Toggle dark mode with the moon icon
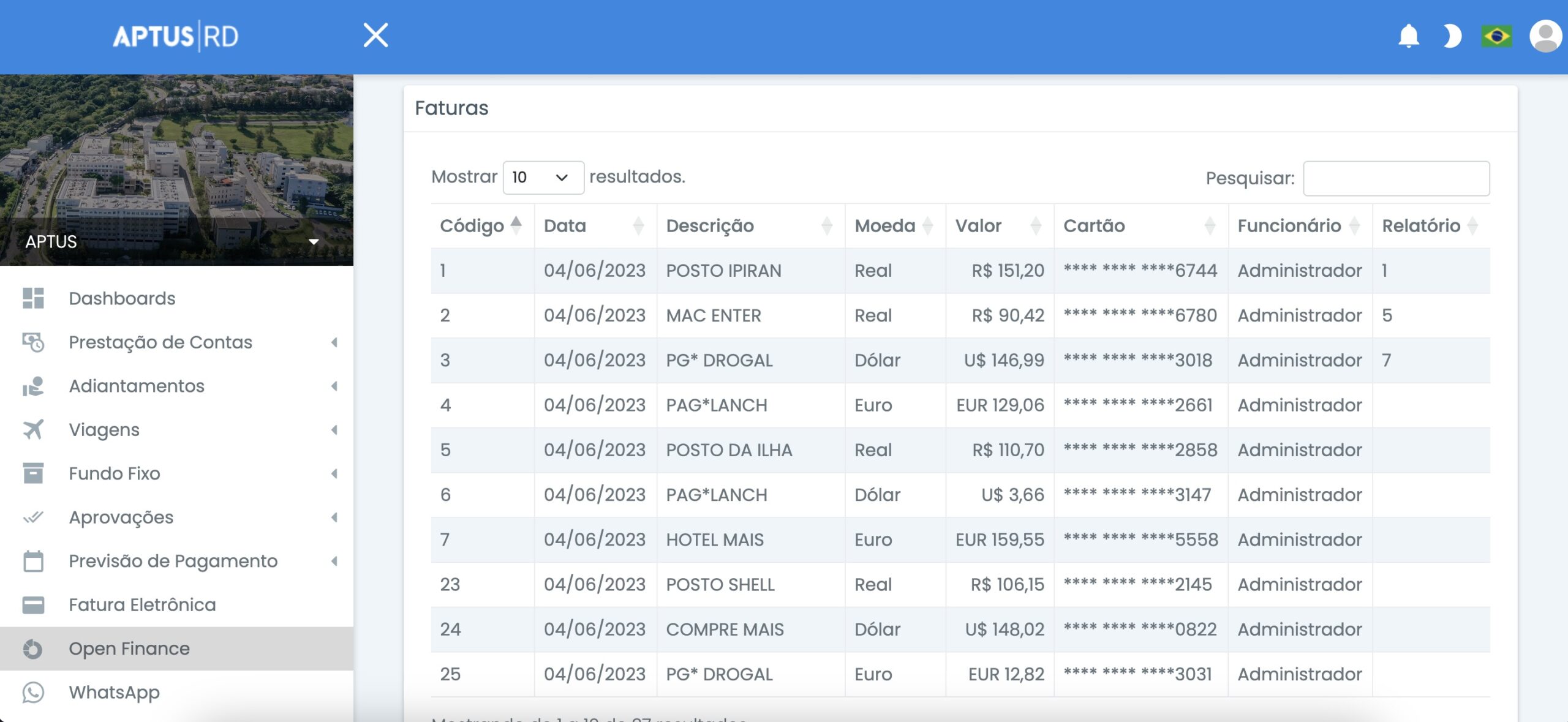The image size is (1568, 722). 1453,36
